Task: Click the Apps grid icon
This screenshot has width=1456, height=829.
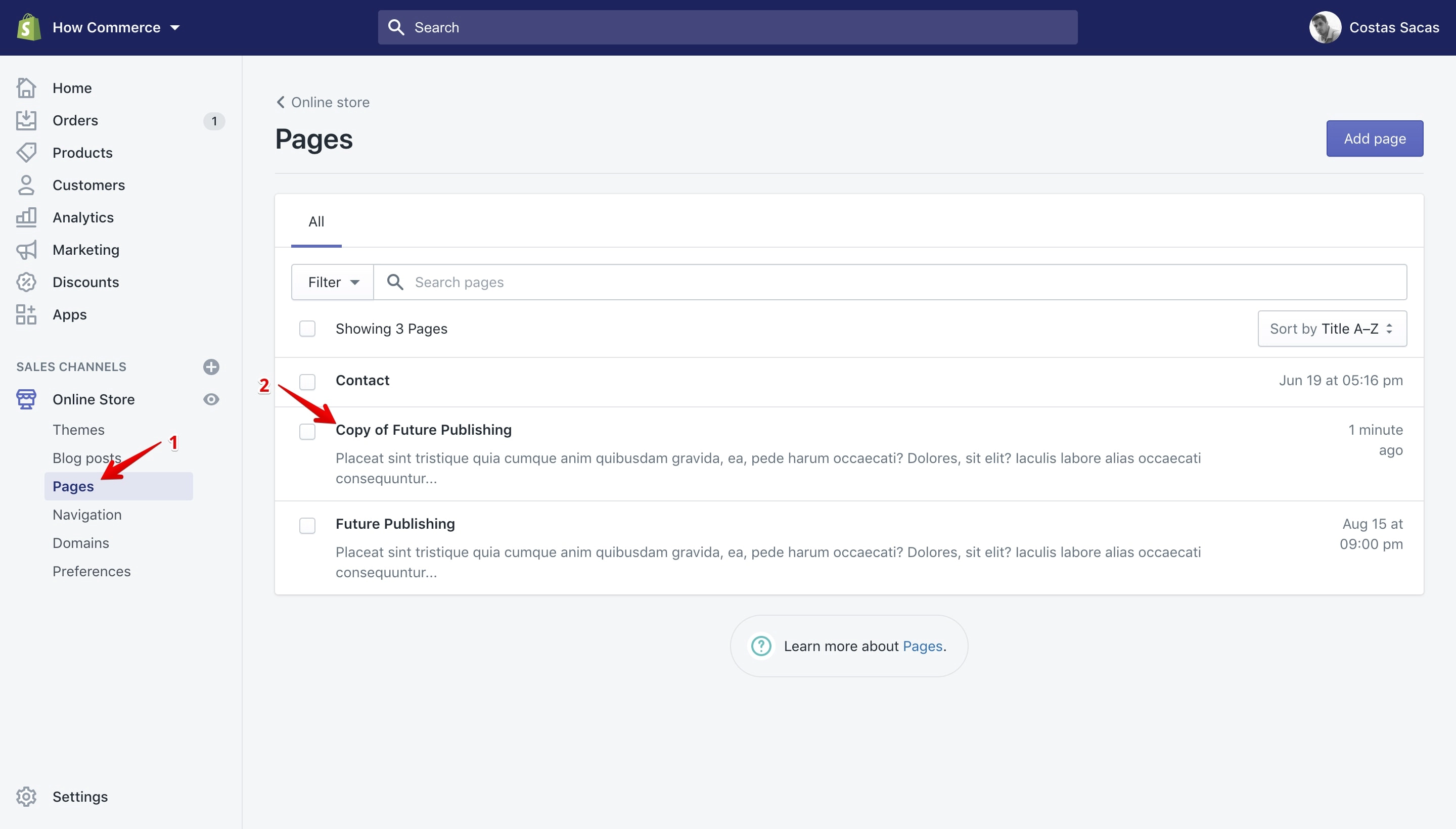Action: click(x=26, y=314)
